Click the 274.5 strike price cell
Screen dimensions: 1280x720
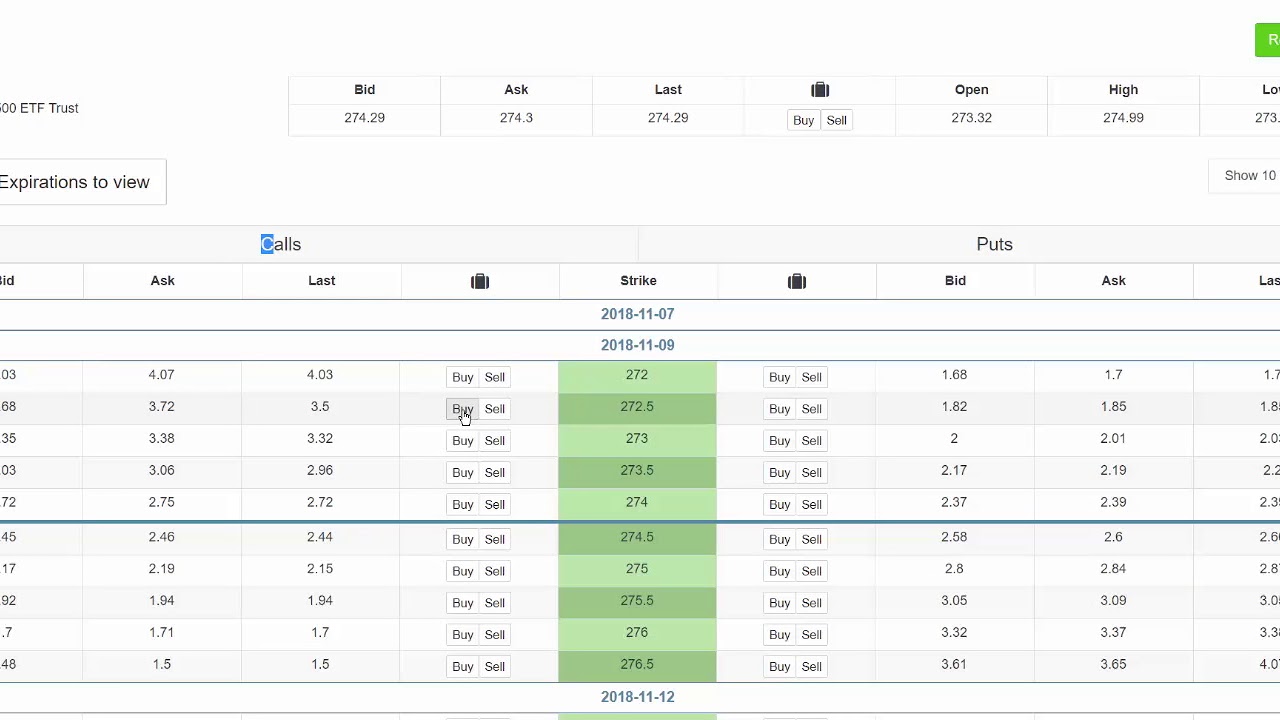(x=637, y=537)
